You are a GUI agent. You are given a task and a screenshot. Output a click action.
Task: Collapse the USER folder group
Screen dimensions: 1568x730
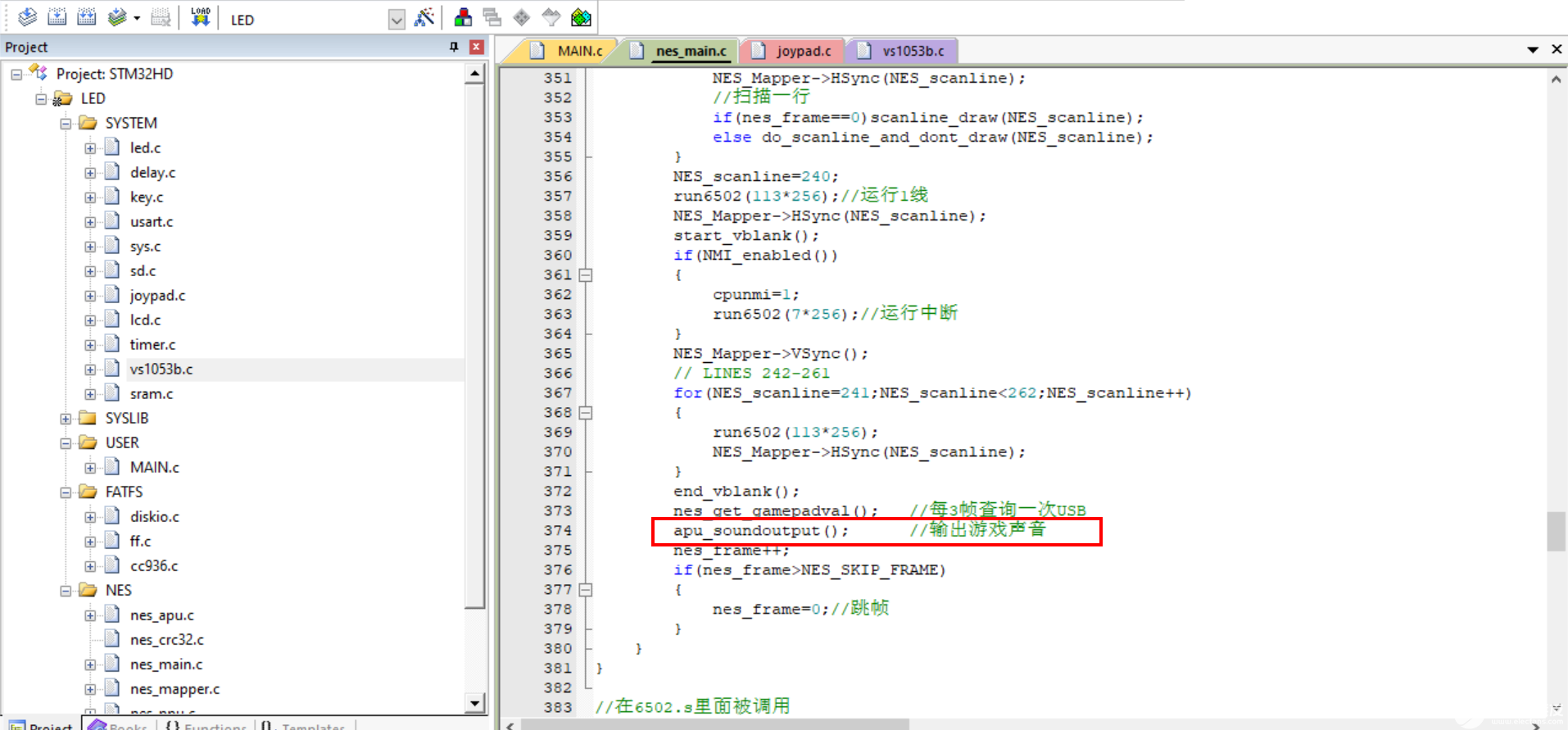pyautogui.click(x=66, y=443)
